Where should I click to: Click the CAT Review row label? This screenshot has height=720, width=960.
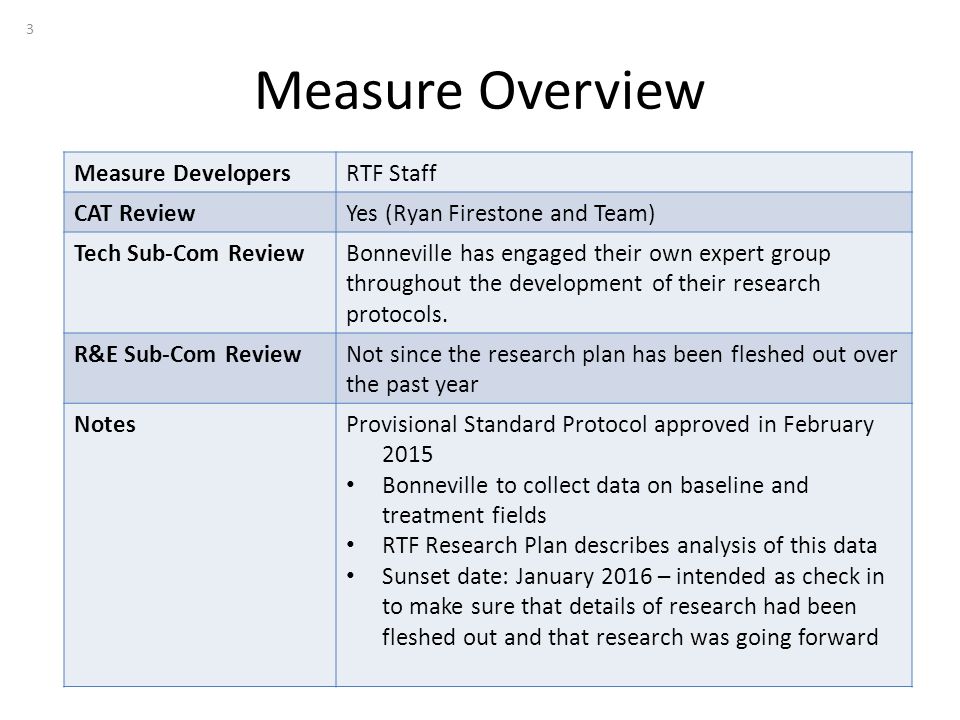pos(135,213)
